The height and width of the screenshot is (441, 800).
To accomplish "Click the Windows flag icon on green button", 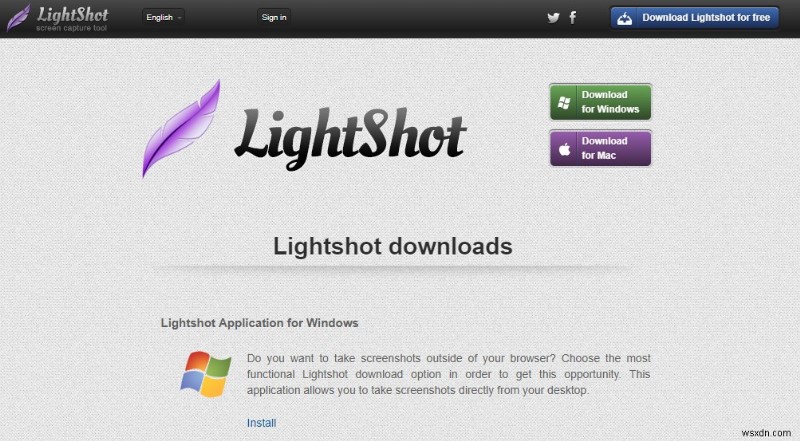I will pyautogui.click(x=564, y=102).
